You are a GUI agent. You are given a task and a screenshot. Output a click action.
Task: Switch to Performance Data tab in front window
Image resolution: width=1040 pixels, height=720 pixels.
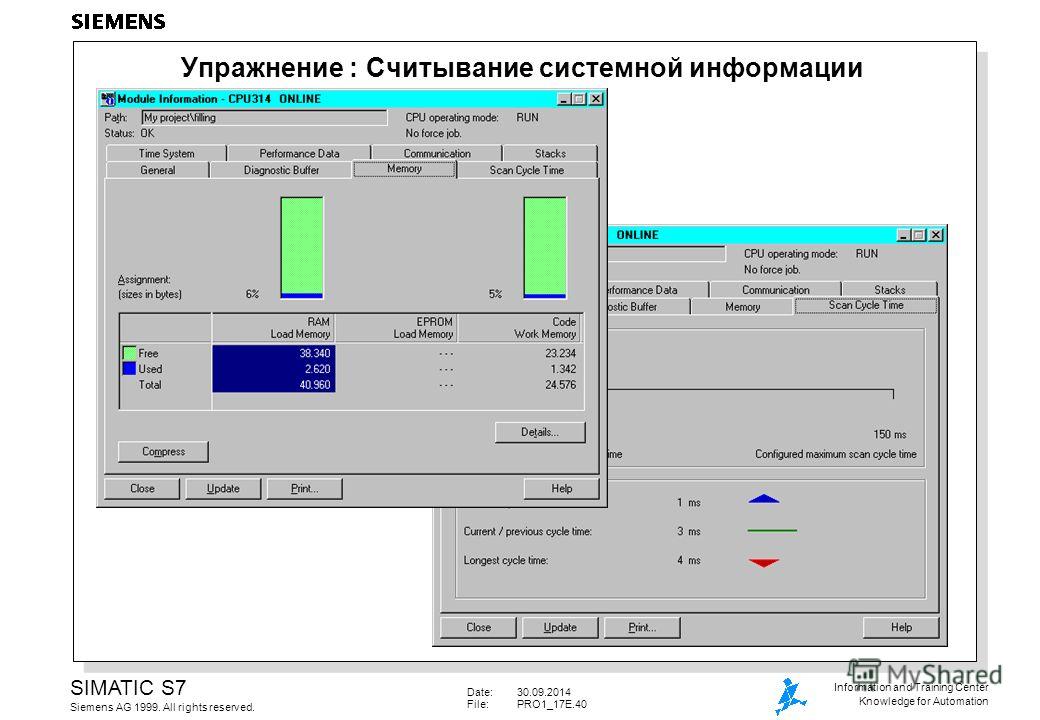click(x=299, y=153)
